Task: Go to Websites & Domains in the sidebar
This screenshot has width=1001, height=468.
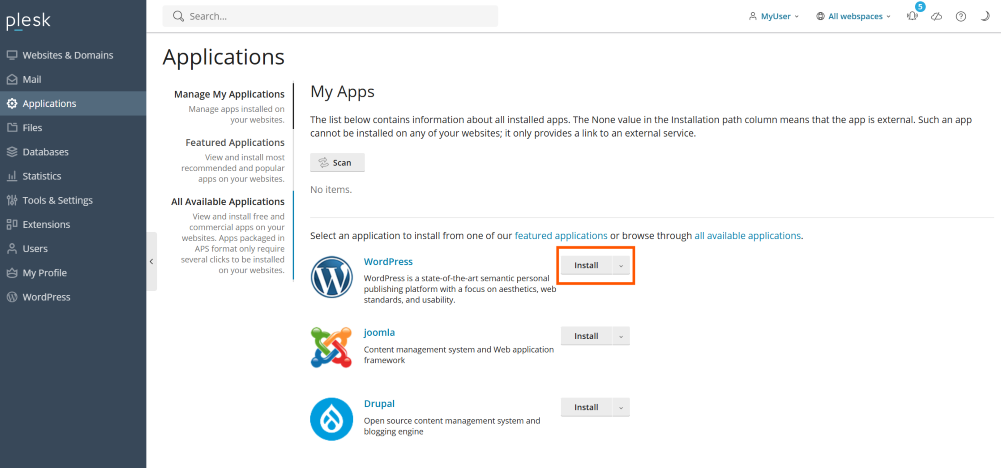Action: pyautogui.click(x=67, y=55)
